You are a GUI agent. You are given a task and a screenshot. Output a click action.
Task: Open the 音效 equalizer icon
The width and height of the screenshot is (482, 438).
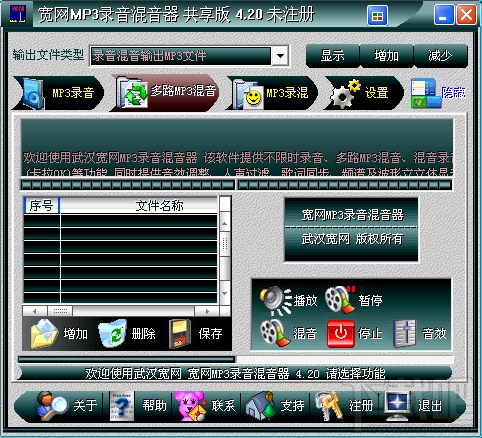tap(404, 334)
